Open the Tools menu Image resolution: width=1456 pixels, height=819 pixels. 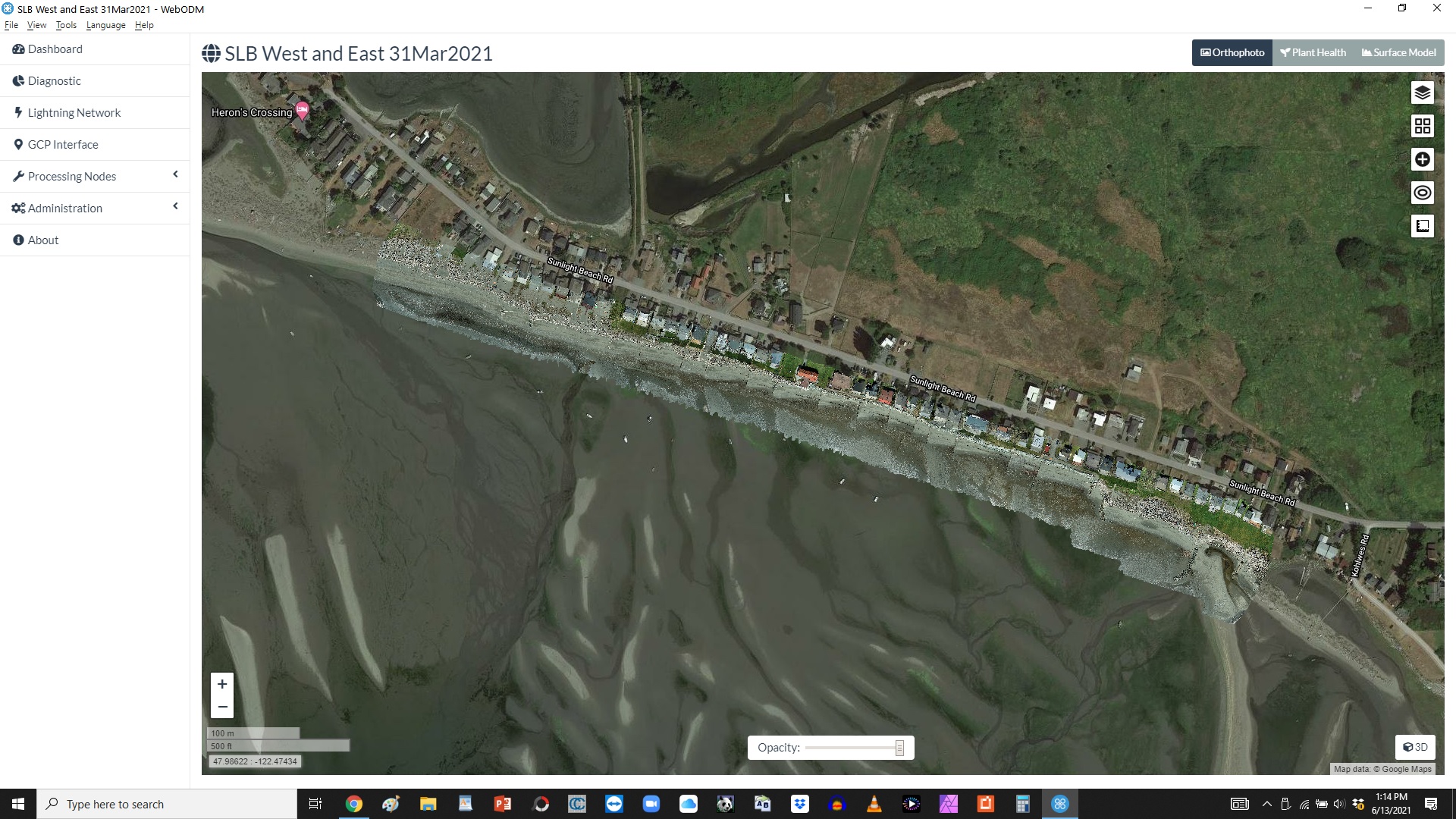click(66, 24)
